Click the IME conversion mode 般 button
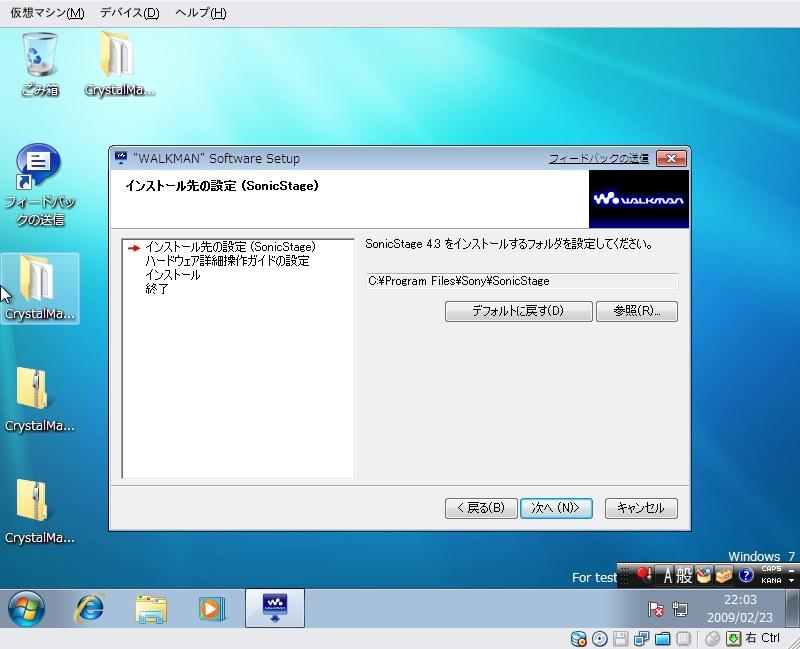This screenshot has width=800, height=649. (684, 576)
